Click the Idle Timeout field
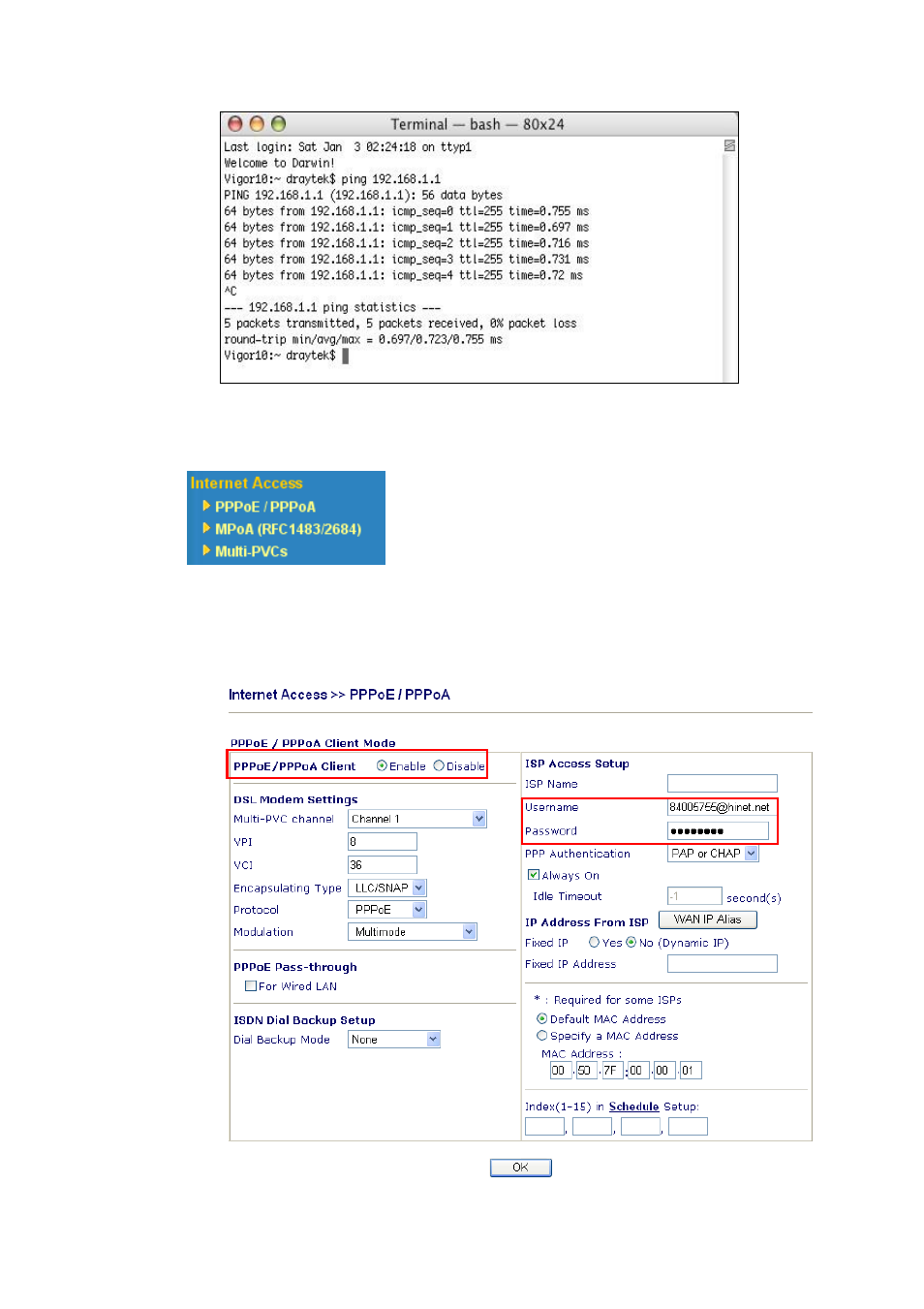Screen dimensions: 924x1309 [x=694, y=896]
